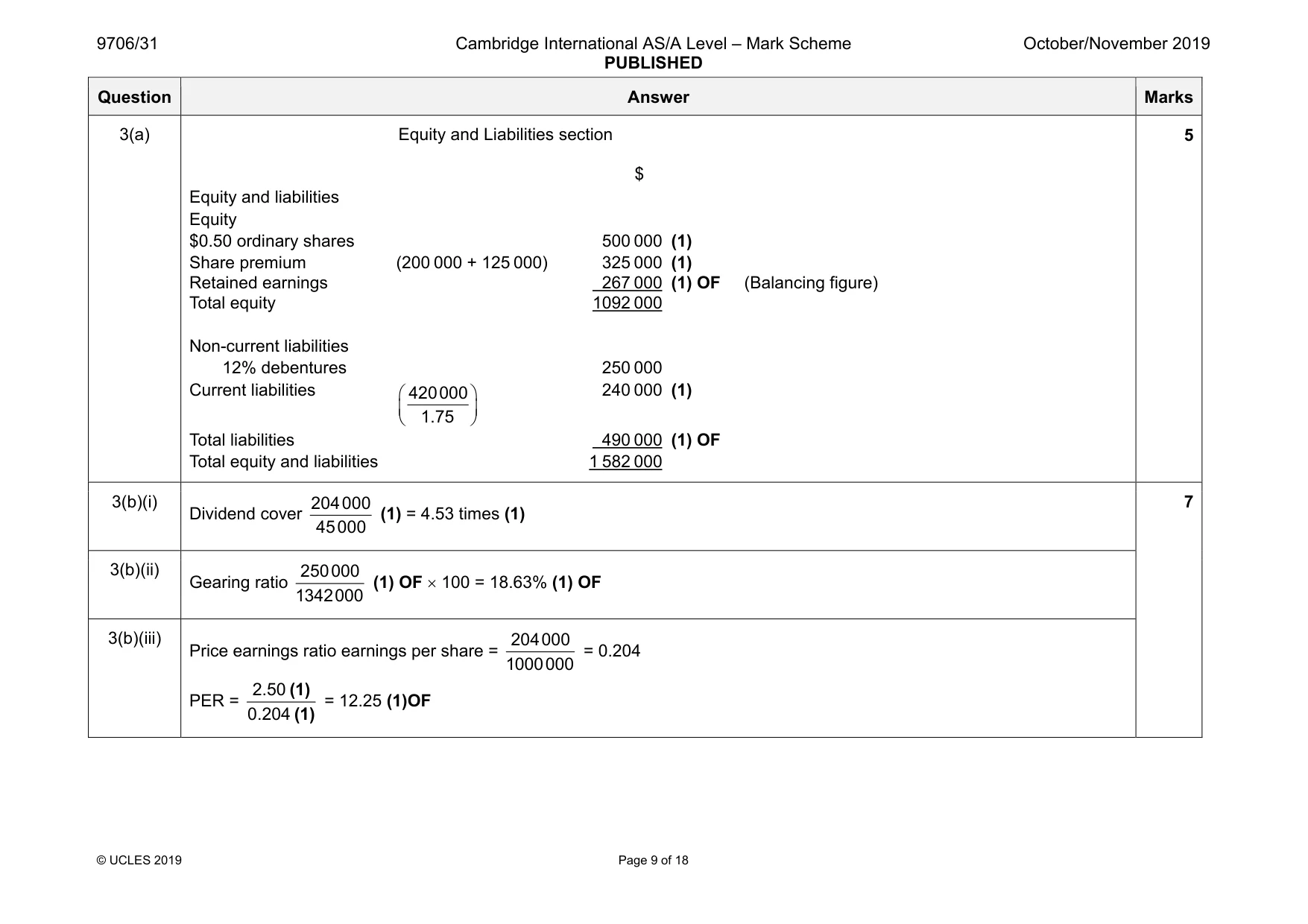Select the "Total equity and liabilities" row label
Image resolution: width=1308 pixels, height=924 pixels.
[x=284, y=462]
